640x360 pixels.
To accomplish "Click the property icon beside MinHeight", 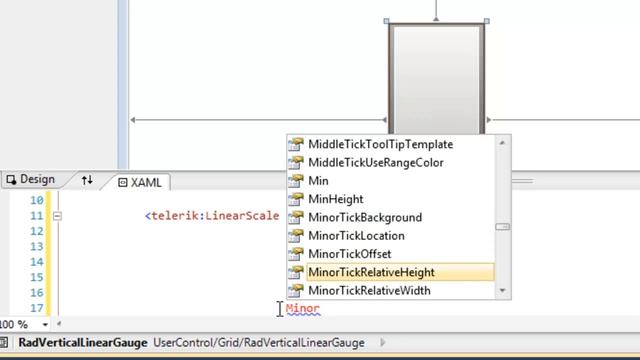I will tap(296, 199).
